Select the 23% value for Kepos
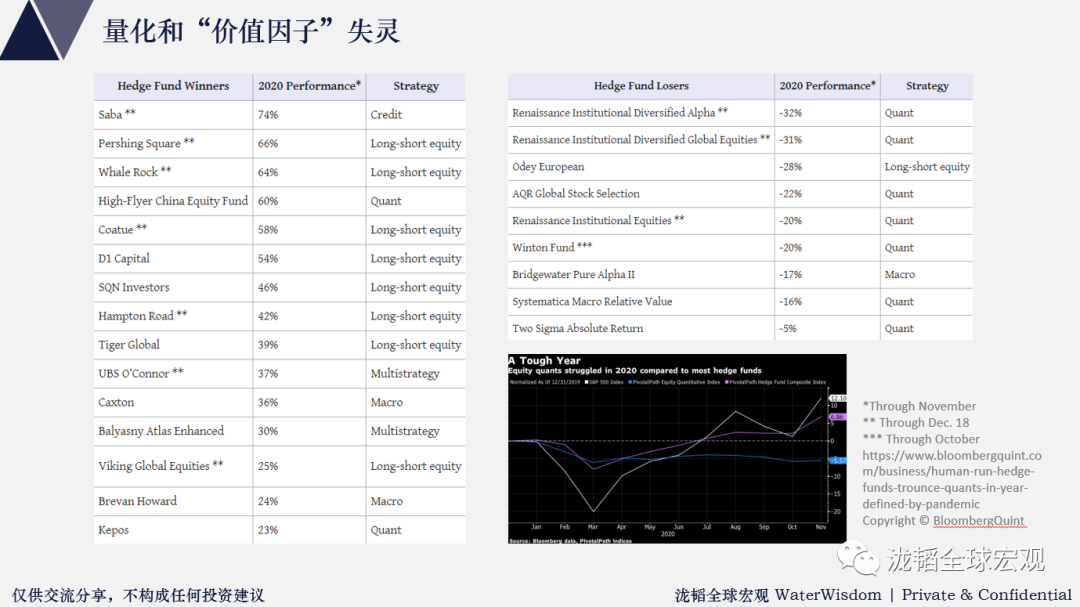 [x=268, y=530]
